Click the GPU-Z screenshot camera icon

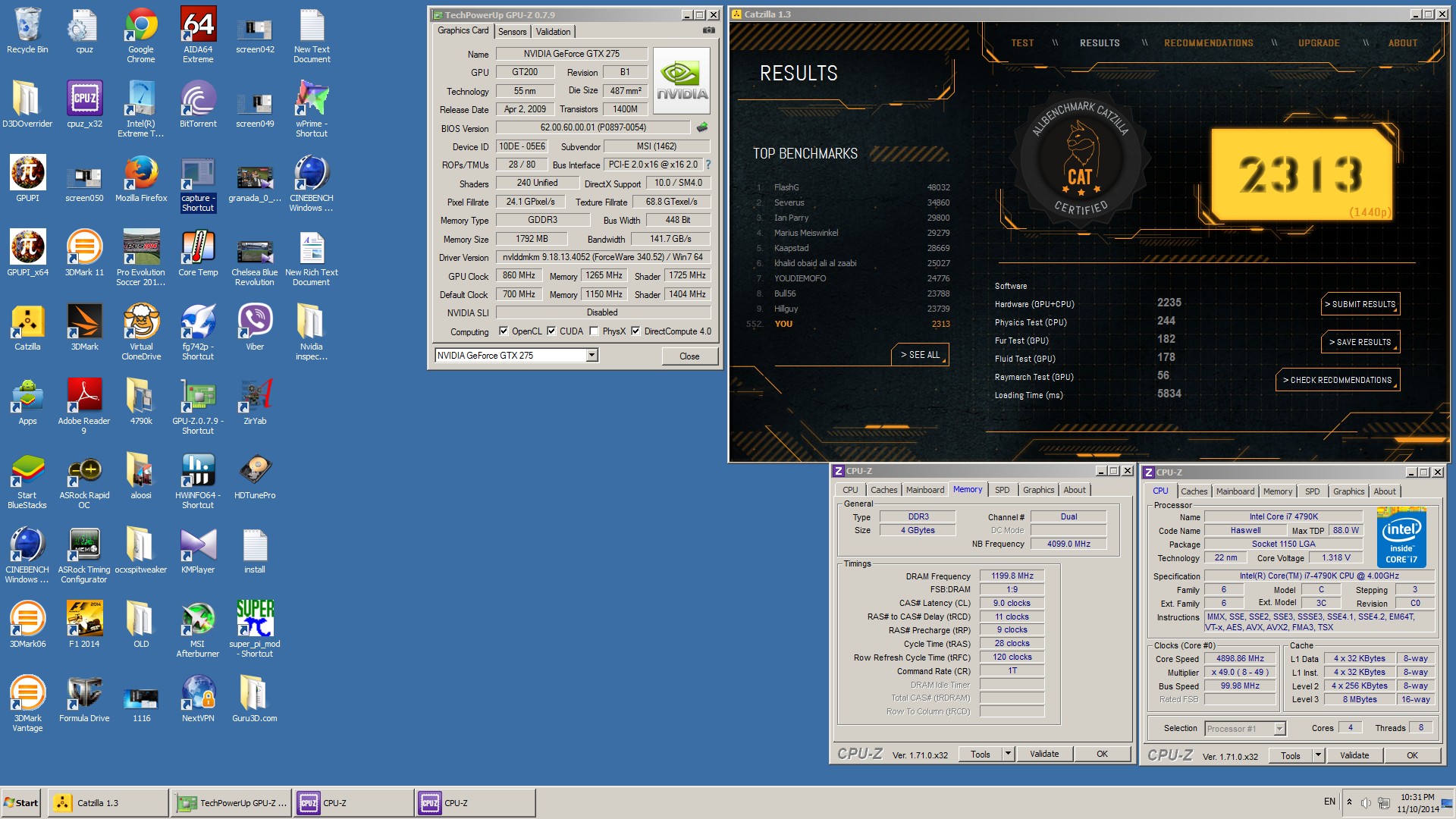(708, 30)
